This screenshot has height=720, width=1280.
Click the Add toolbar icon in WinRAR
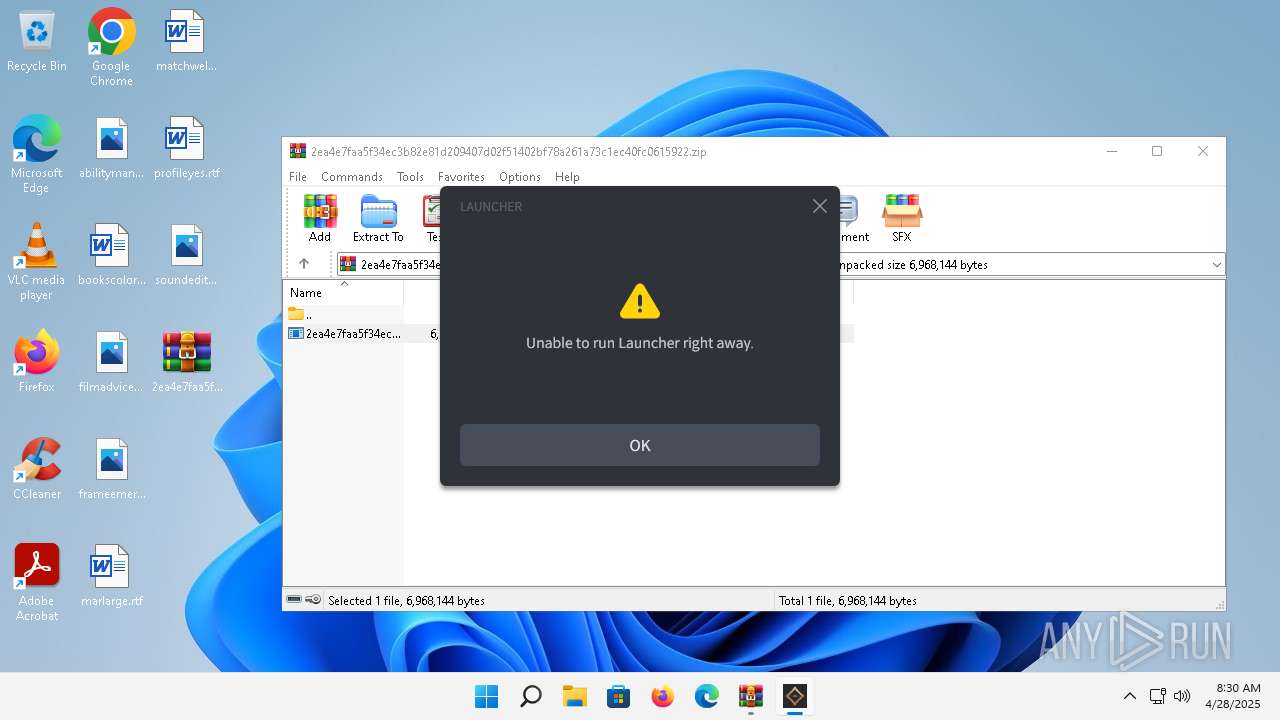coord(320,219)
